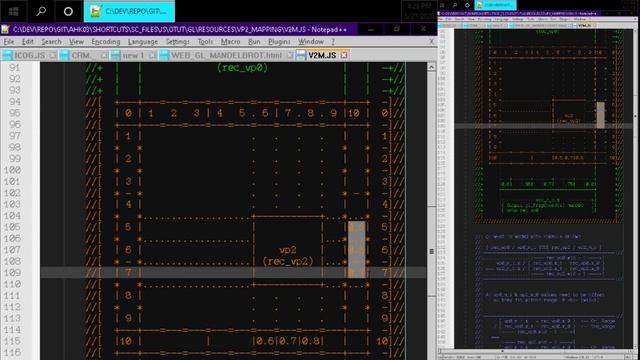Click the Notepad++ taskbar button in the right view
Screen dimensions: 640x360
point(496,5)
